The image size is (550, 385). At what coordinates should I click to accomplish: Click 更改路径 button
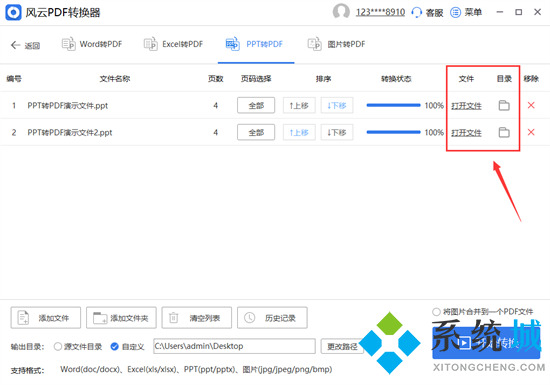coord(342,346)
